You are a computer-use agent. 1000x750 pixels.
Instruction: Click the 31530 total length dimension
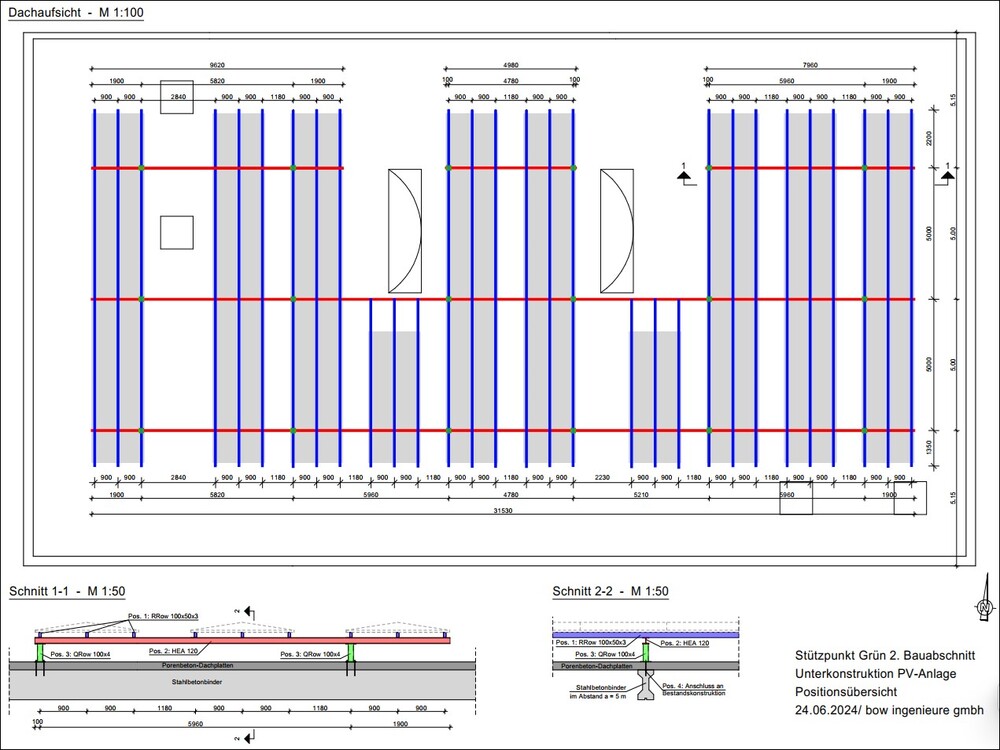coord(503,511)
